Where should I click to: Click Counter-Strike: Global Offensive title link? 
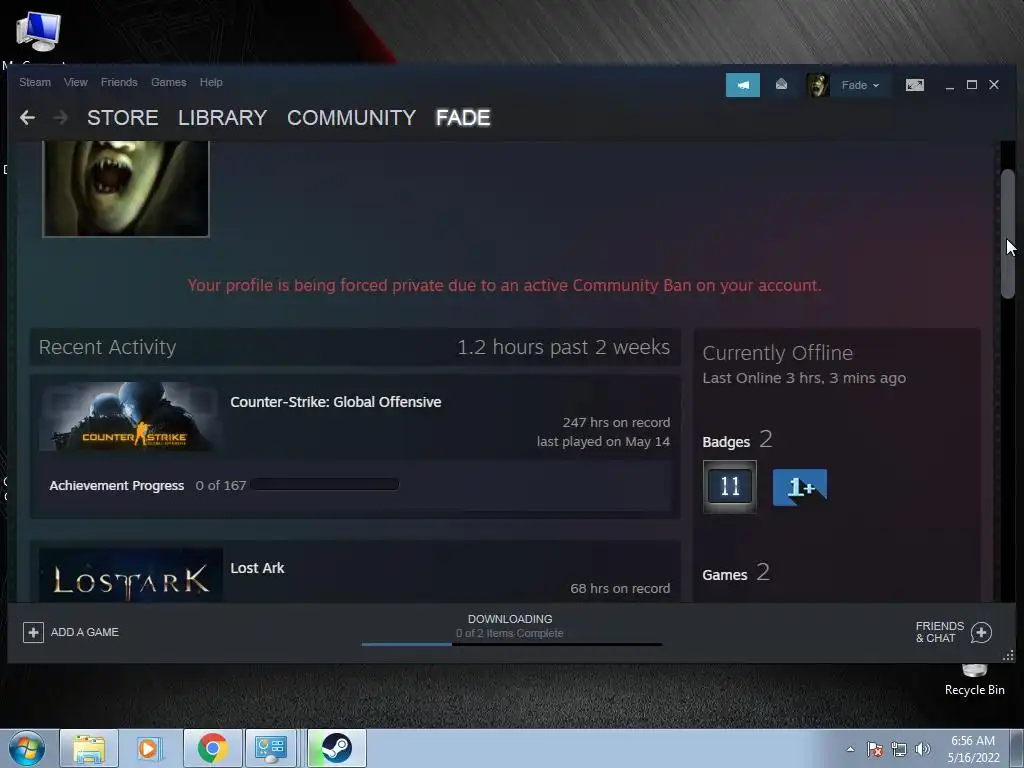(336, 402)
